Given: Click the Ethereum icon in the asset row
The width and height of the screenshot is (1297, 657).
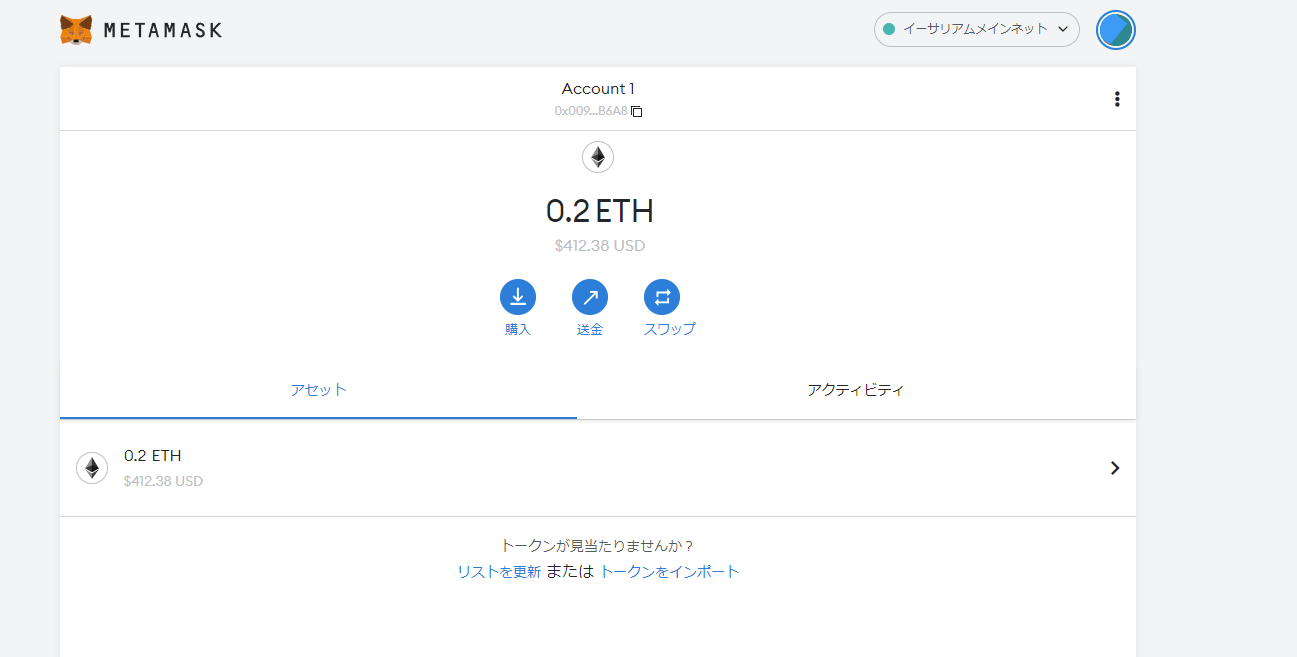Looking at the screenshot, I should 92,468.
